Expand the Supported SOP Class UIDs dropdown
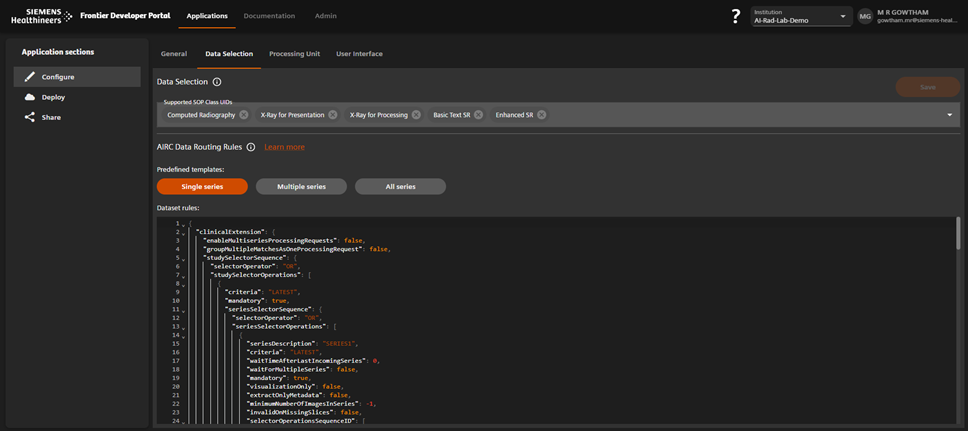Viewport: 968px width, 431px height. pyautogui.click(x=949, y=115)
